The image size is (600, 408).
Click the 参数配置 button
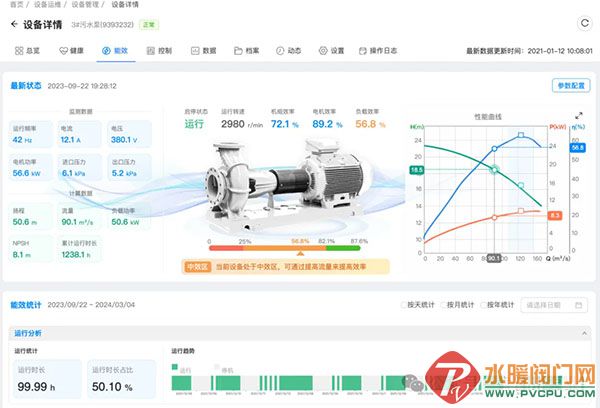[571, 85]
